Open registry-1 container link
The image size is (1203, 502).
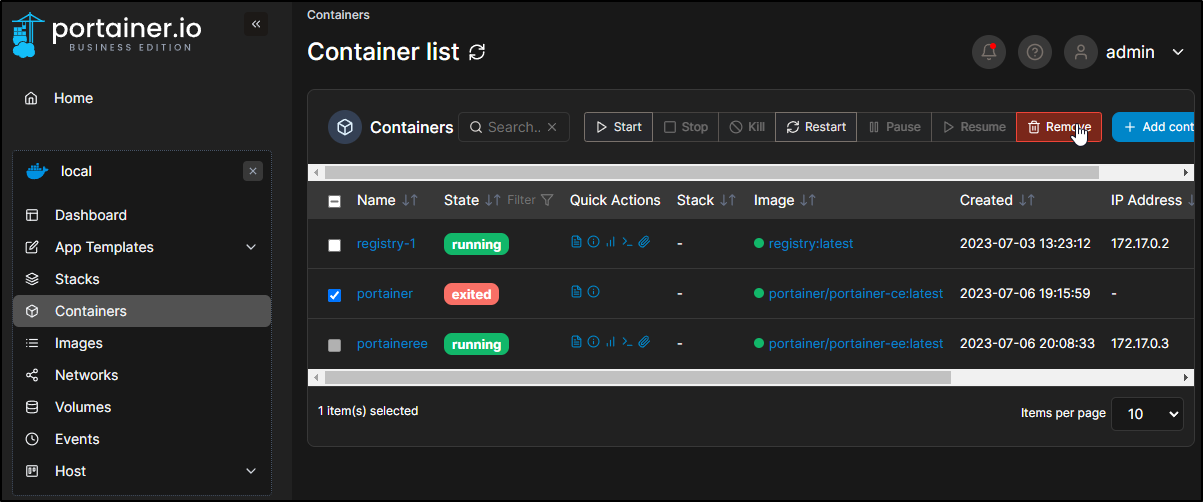(386, 243)
